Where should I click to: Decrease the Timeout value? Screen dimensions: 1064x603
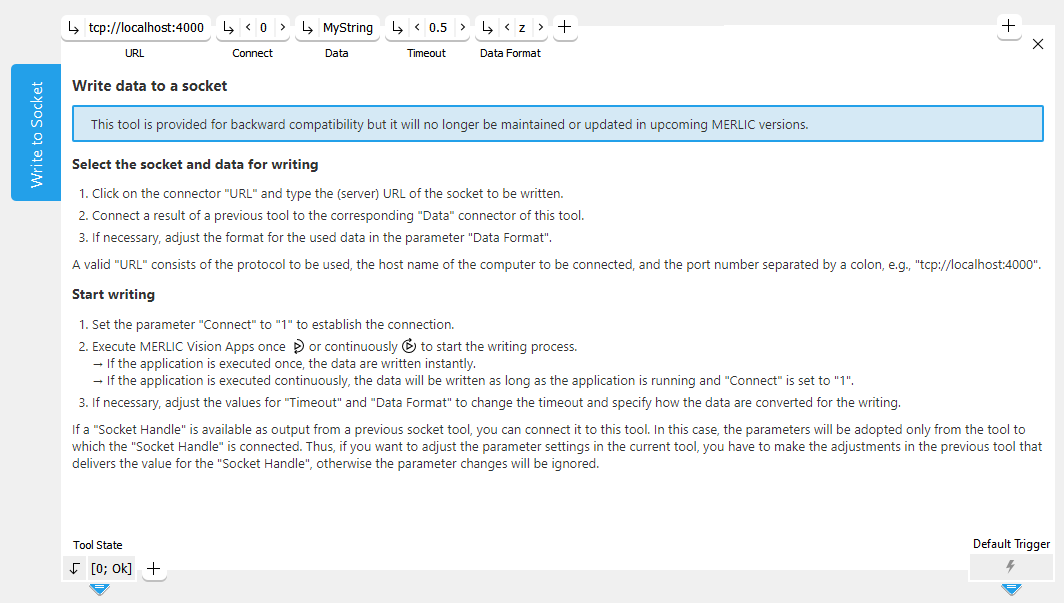417,28
